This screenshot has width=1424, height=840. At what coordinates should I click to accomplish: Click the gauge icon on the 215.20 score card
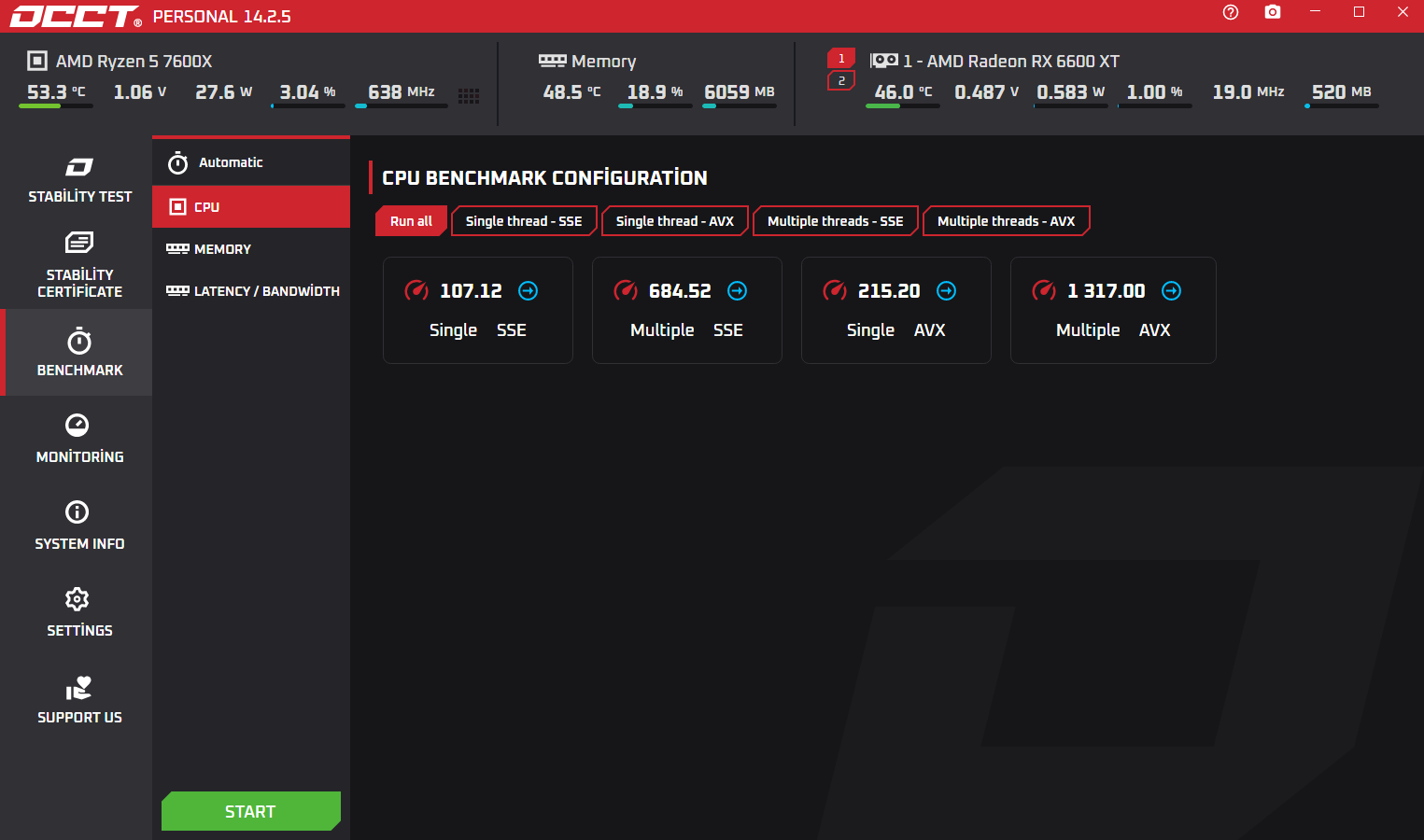835,290
